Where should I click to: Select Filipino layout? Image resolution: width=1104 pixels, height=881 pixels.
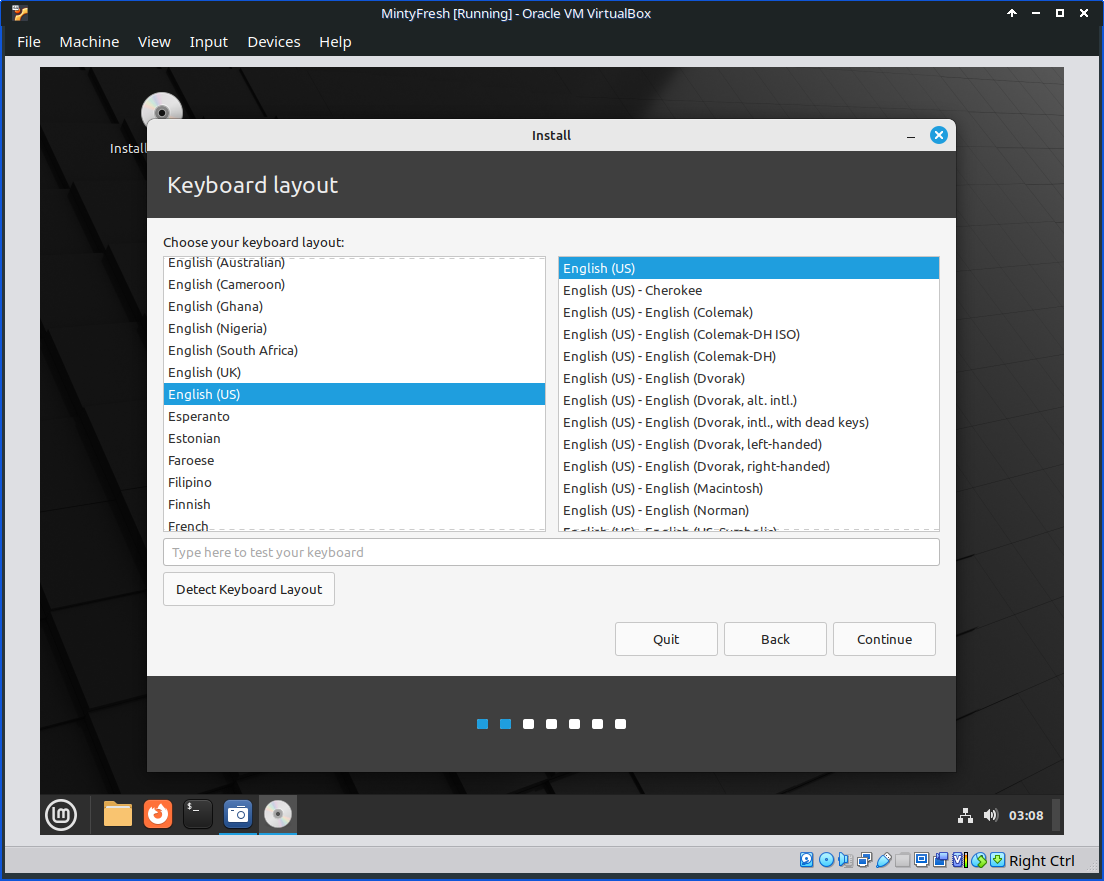[354, 482]
